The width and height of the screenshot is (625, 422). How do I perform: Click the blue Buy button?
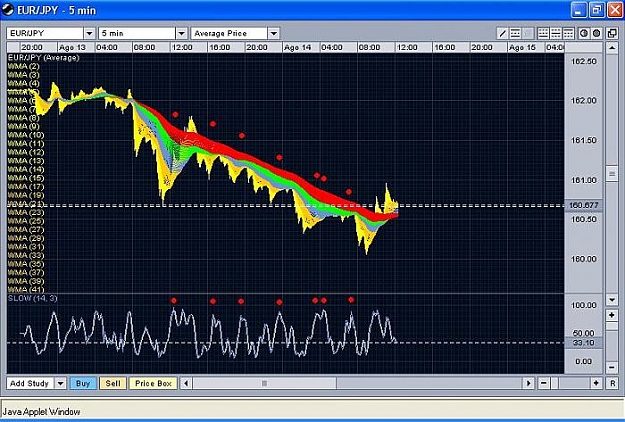(x=83, y=383)
